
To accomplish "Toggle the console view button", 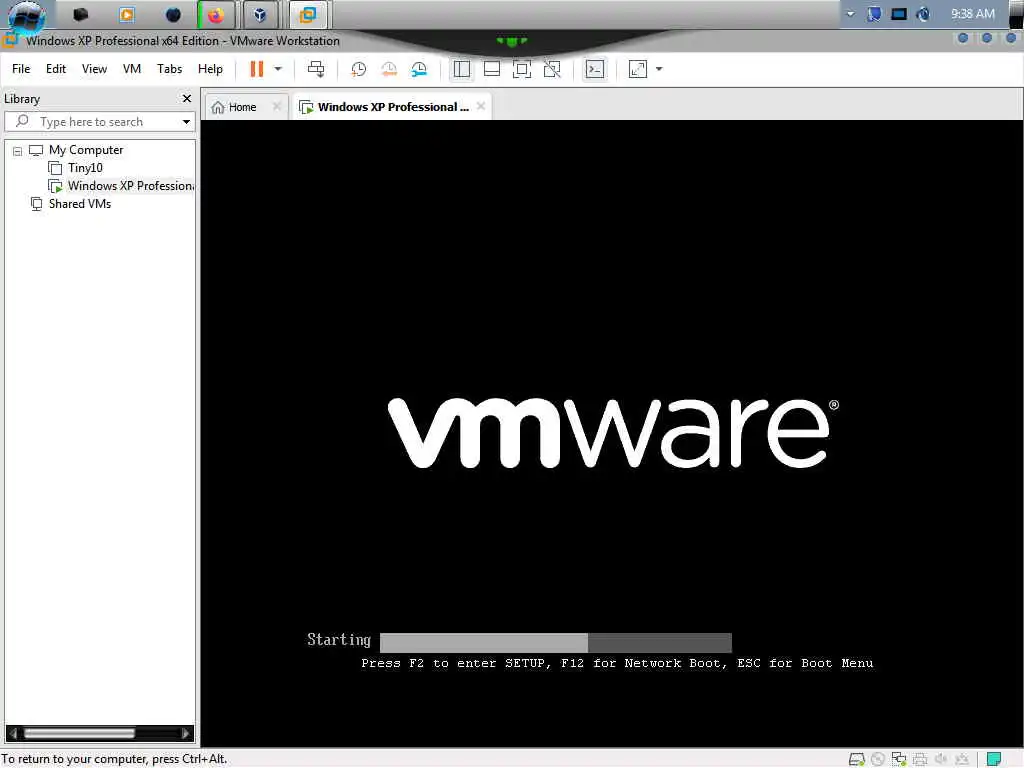I will 595,69.
